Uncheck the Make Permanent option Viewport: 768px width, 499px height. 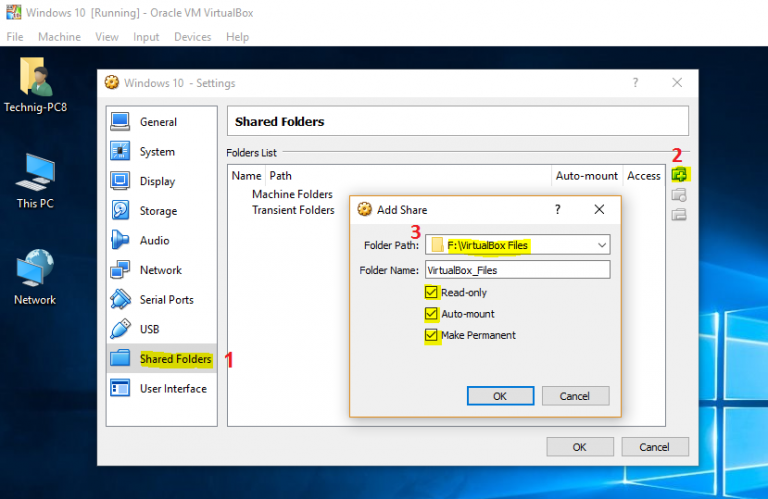(x=432, y=336)
